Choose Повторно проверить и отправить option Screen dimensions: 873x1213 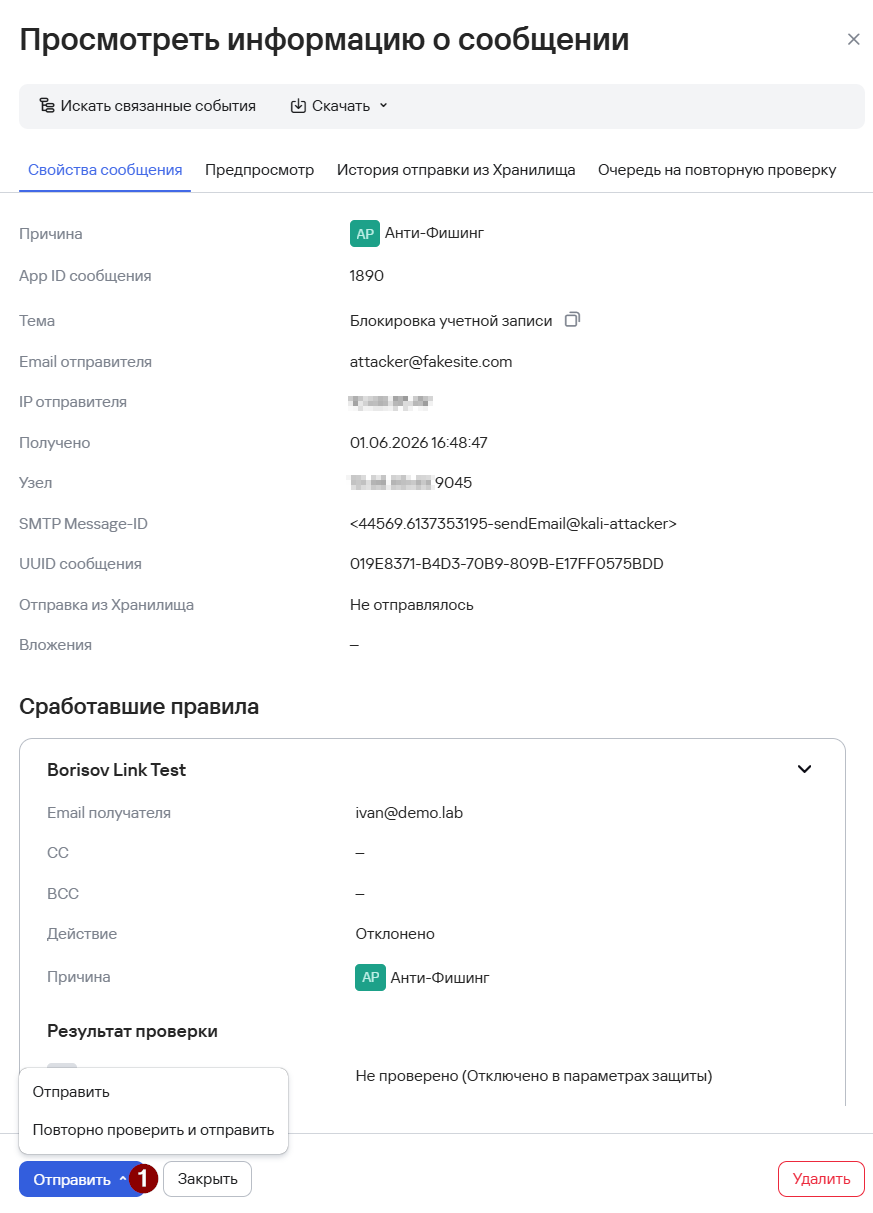click(x=153, y=1130)
